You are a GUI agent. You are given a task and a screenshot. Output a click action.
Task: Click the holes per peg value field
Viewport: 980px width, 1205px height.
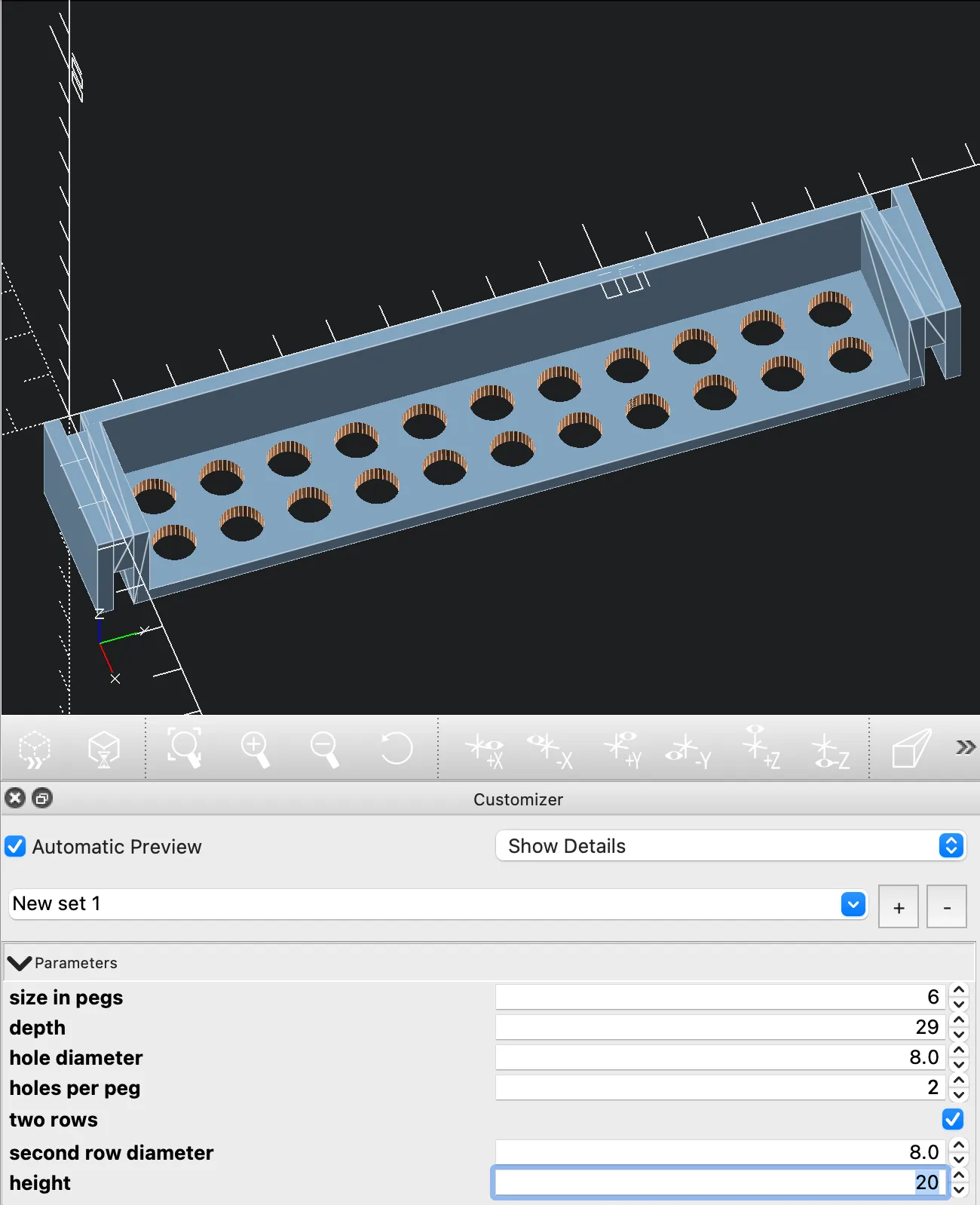coord(720,1087)
